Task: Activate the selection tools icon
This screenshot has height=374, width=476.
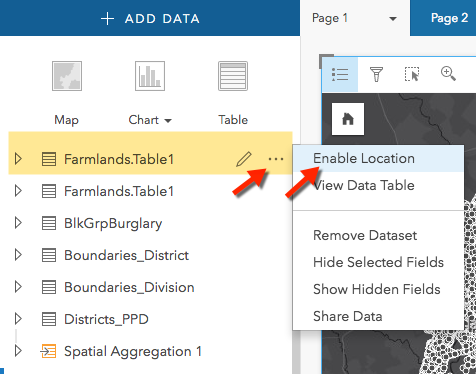Action: click(412, 74)
